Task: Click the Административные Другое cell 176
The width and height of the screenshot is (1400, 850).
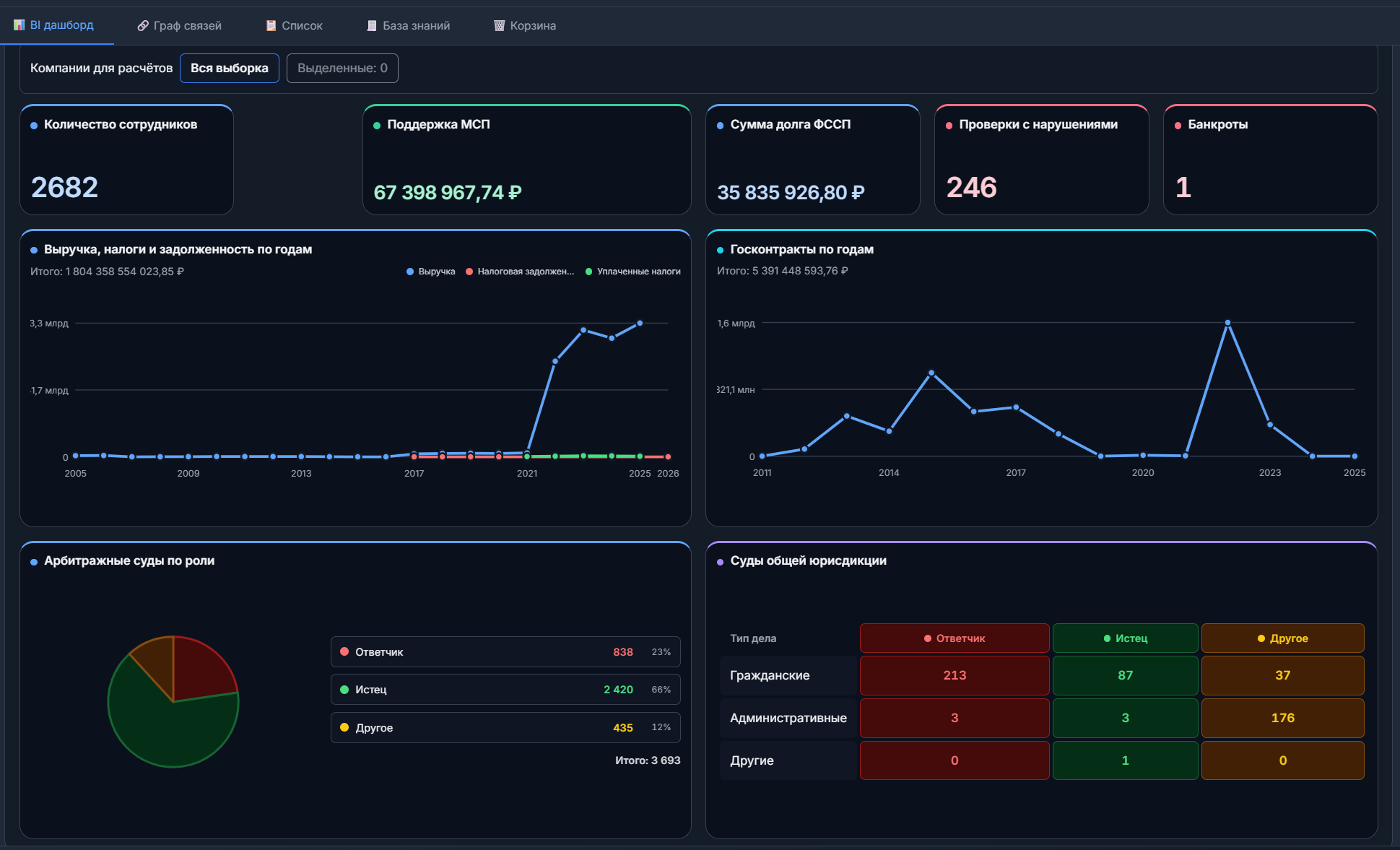Action: coord(1283,718)
